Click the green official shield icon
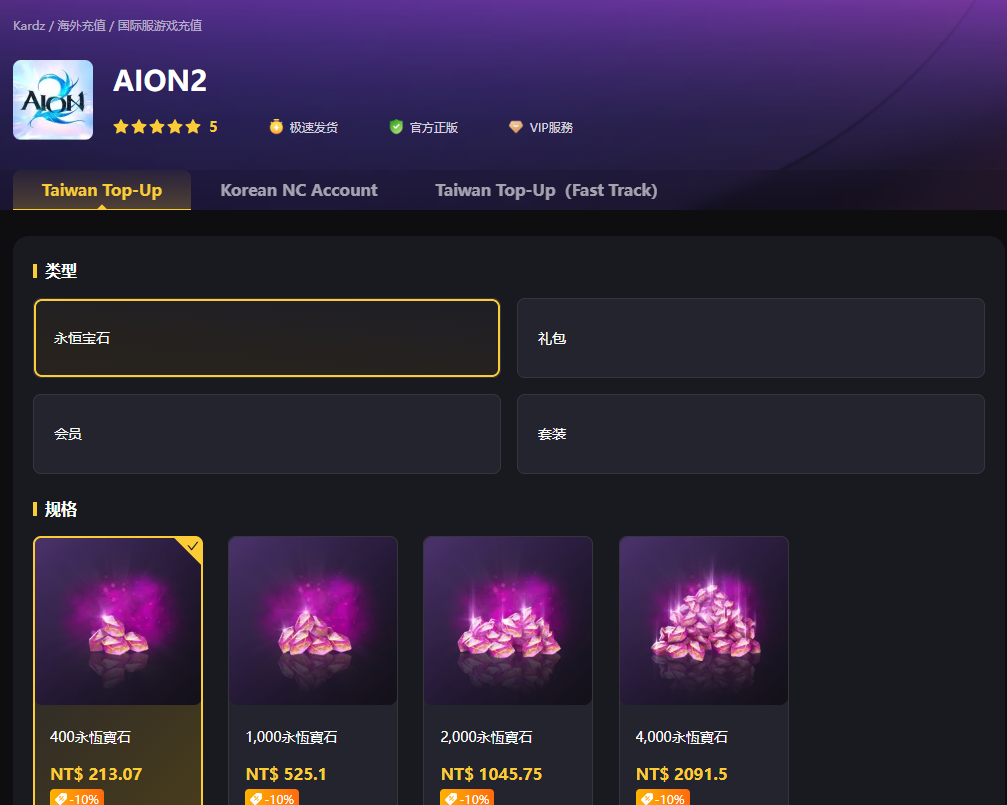The height and width of the screenshot is (805, 1007). [396, 127]
